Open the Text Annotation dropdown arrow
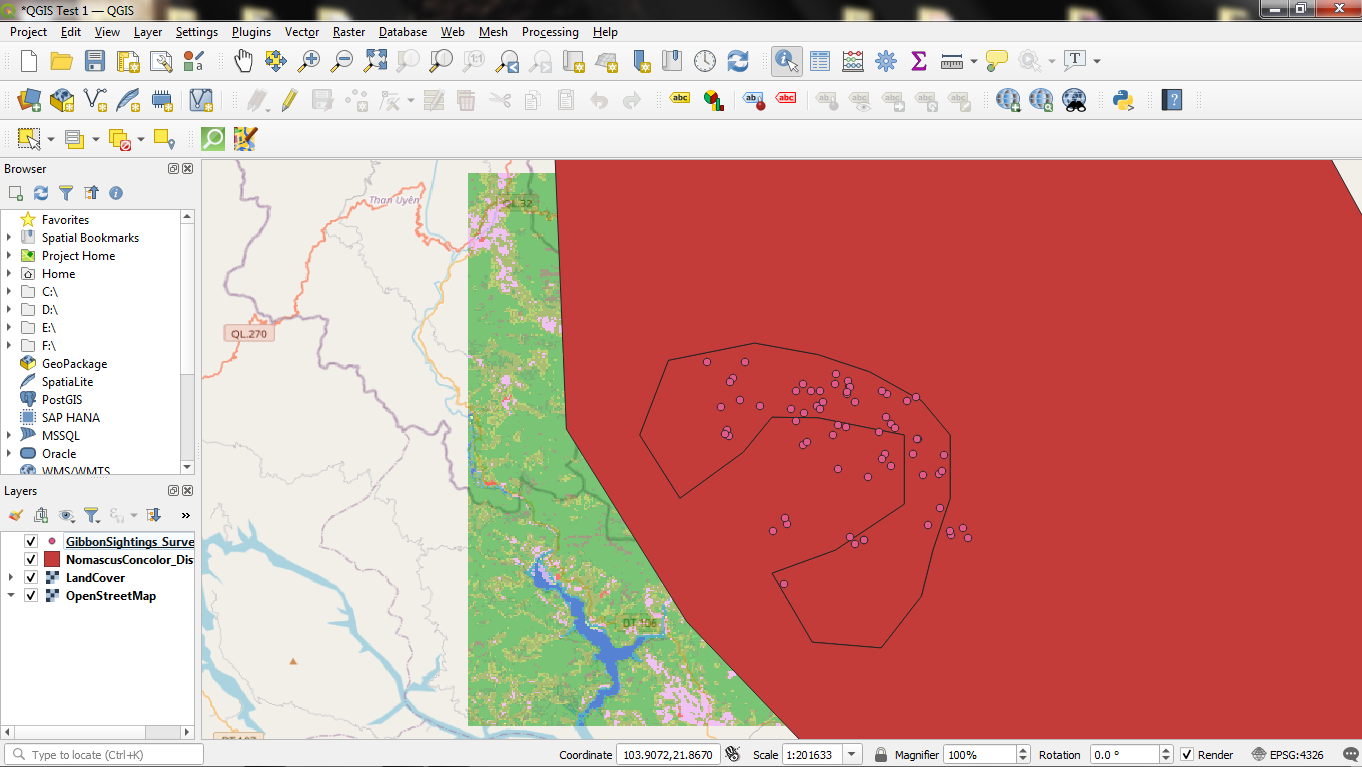Screen dimensions: 1362x767 (1097, 62)
